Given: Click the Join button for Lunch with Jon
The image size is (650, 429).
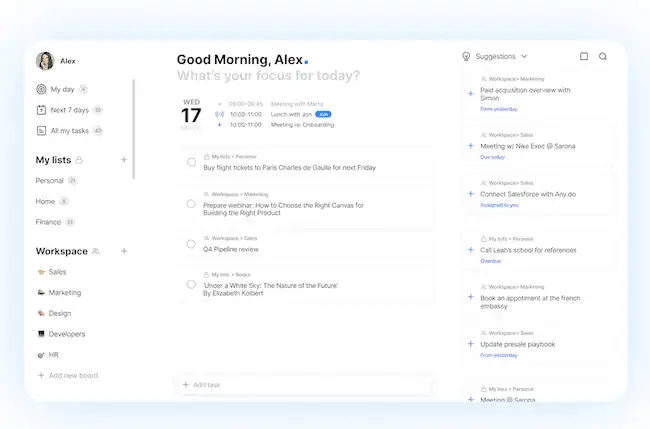Looking at the screenshot, I should (x=323, y=114).
